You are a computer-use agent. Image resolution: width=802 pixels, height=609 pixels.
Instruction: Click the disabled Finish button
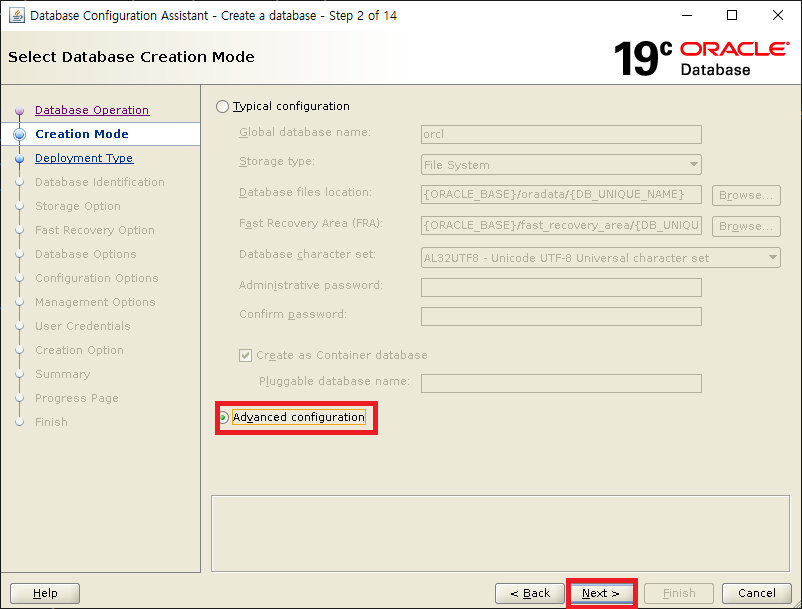tap(679, 593)
